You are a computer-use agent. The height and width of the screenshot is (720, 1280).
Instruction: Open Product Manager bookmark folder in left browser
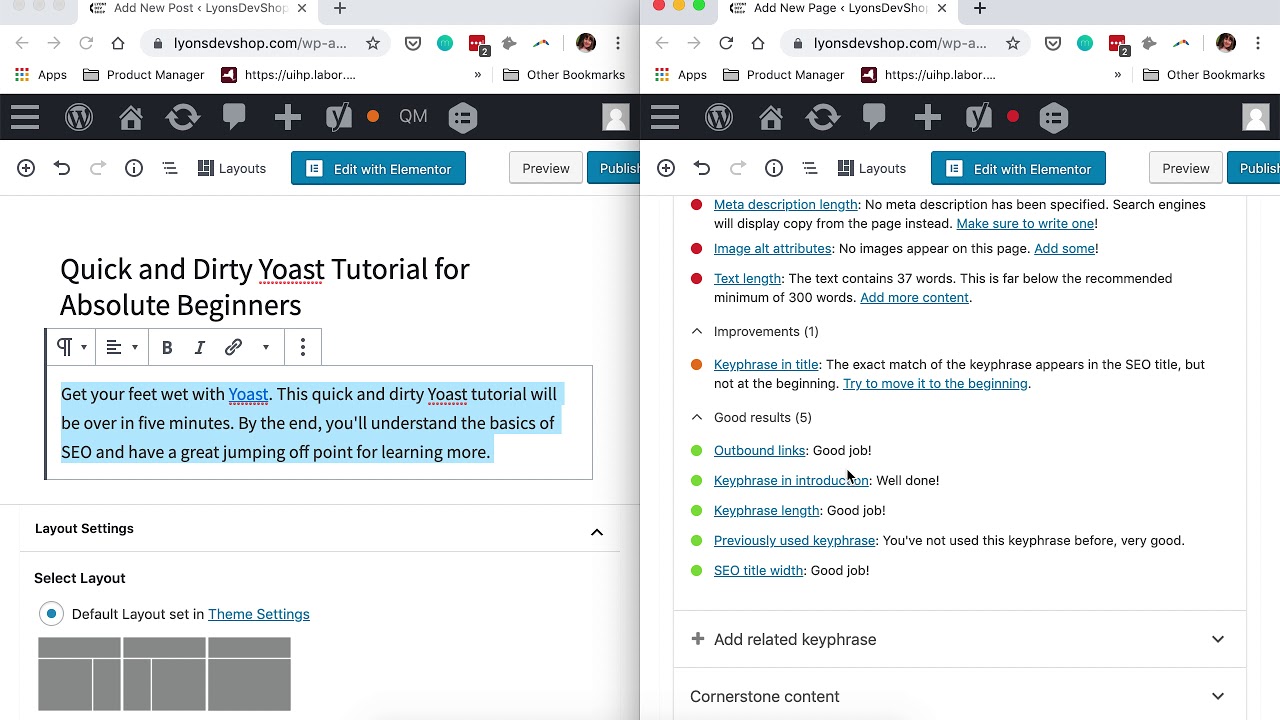click(x=144, y=74)
